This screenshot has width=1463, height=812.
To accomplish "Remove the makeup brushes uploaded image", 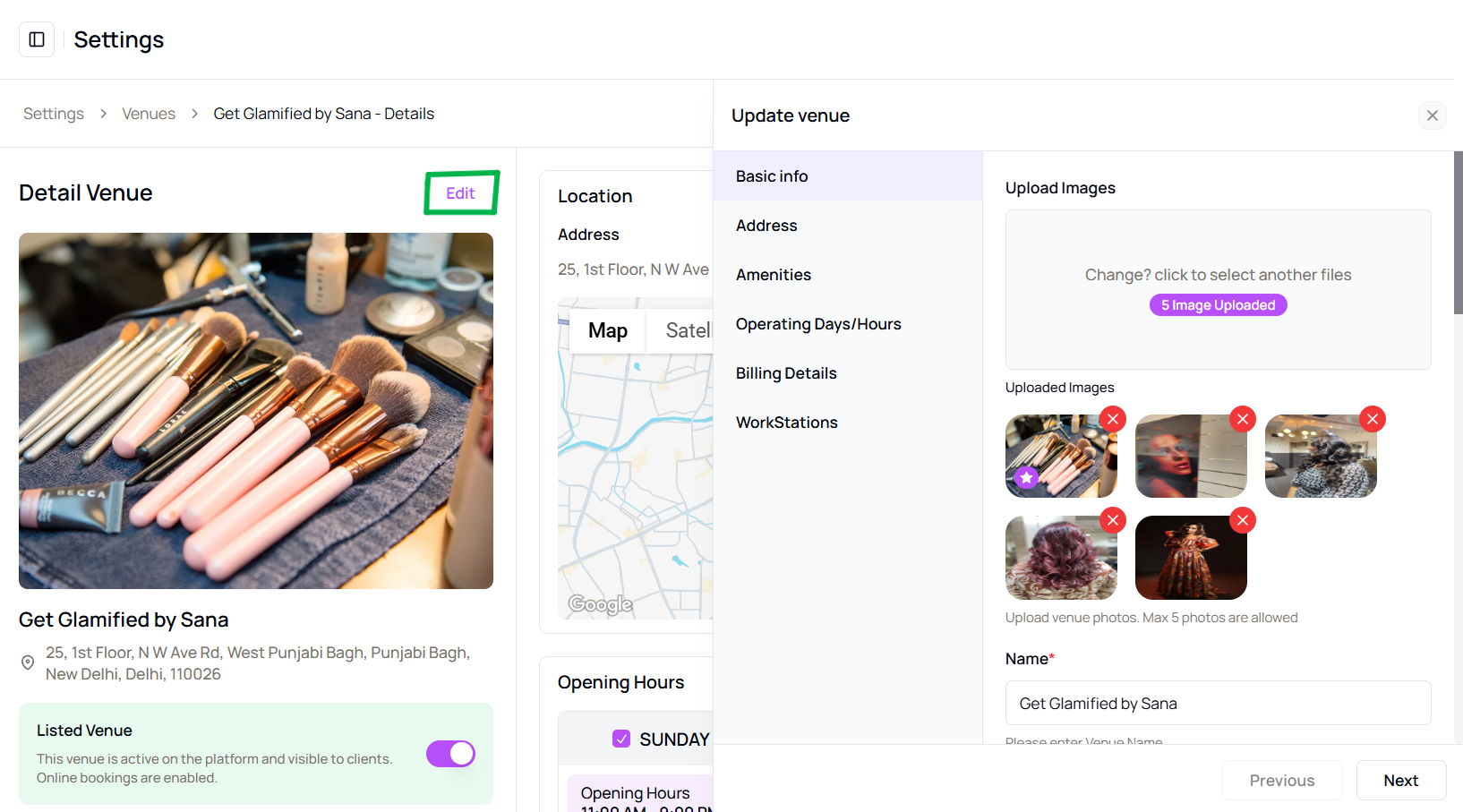I will click(x=1113, y=419).
